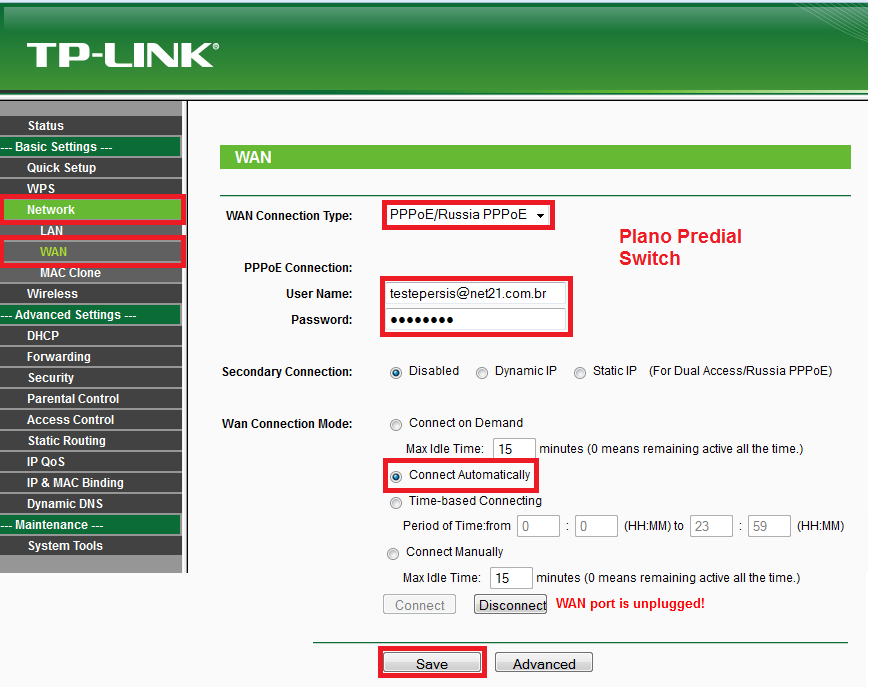Click the Advanced Settings section label
Image resolution: width=885 pixels, height=687 pixels.
[90, 314]
